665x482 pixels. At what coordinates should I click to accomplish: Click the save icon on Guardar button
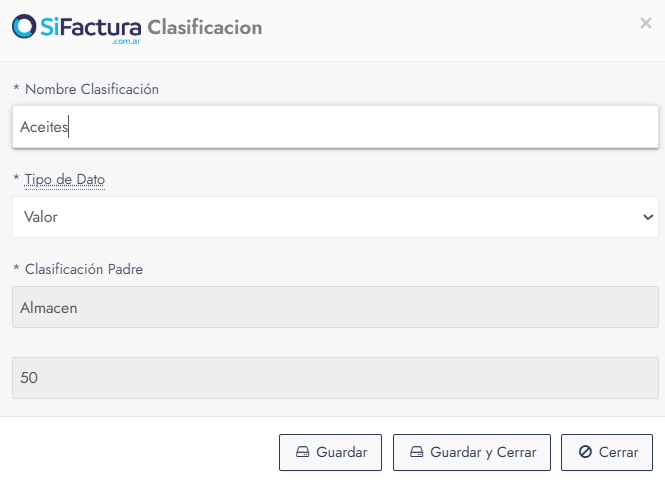(302, 452)
